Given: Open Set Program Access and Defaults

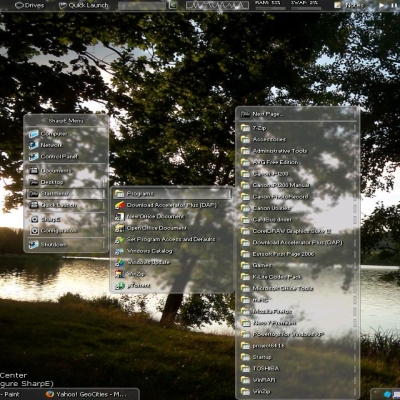Looking at the screenshot, I should 172,239.
